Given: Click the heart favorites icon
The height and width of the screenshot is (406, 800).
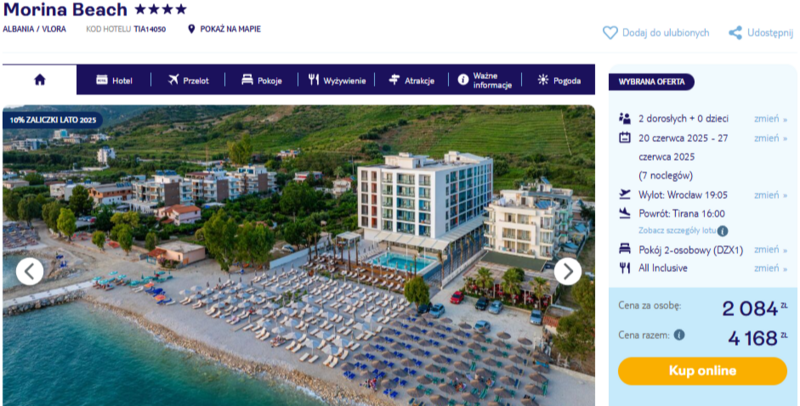Looking at the screenshot, I should click(x=610, y=33).
